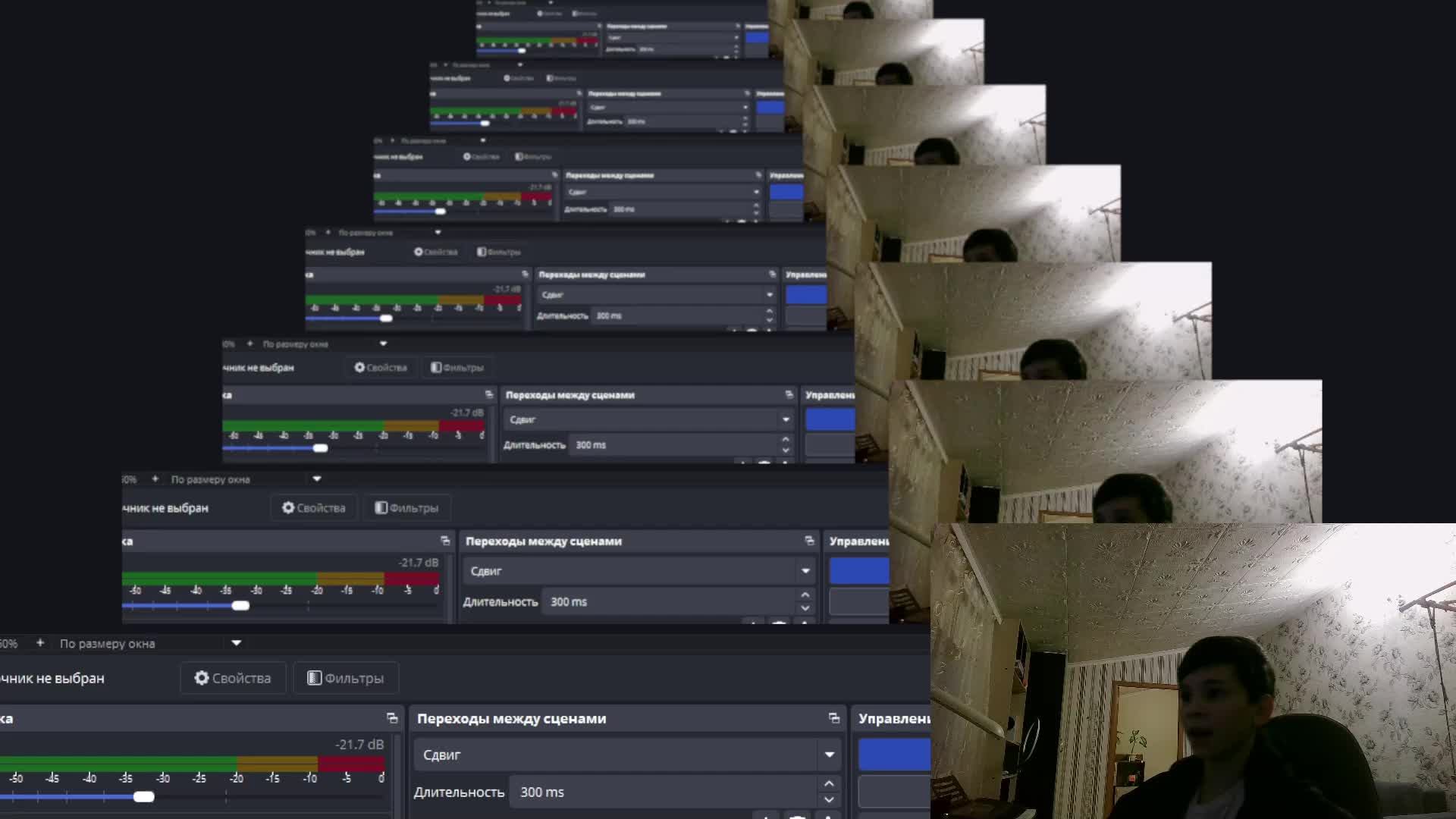Click zoom plus icon in the second-largest nested preview
This screenshot has width=1456, height=819.
point(155,479)
